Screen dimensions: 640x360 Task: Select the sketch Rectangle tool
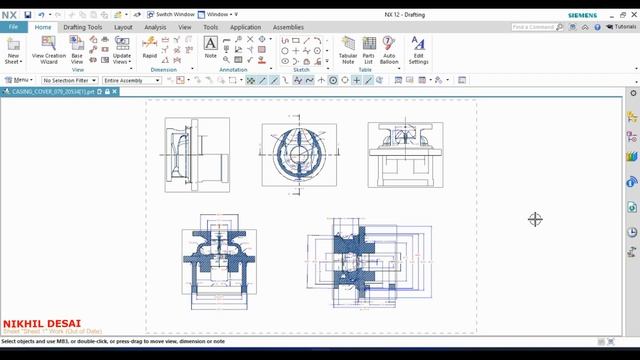pos(296,40)
